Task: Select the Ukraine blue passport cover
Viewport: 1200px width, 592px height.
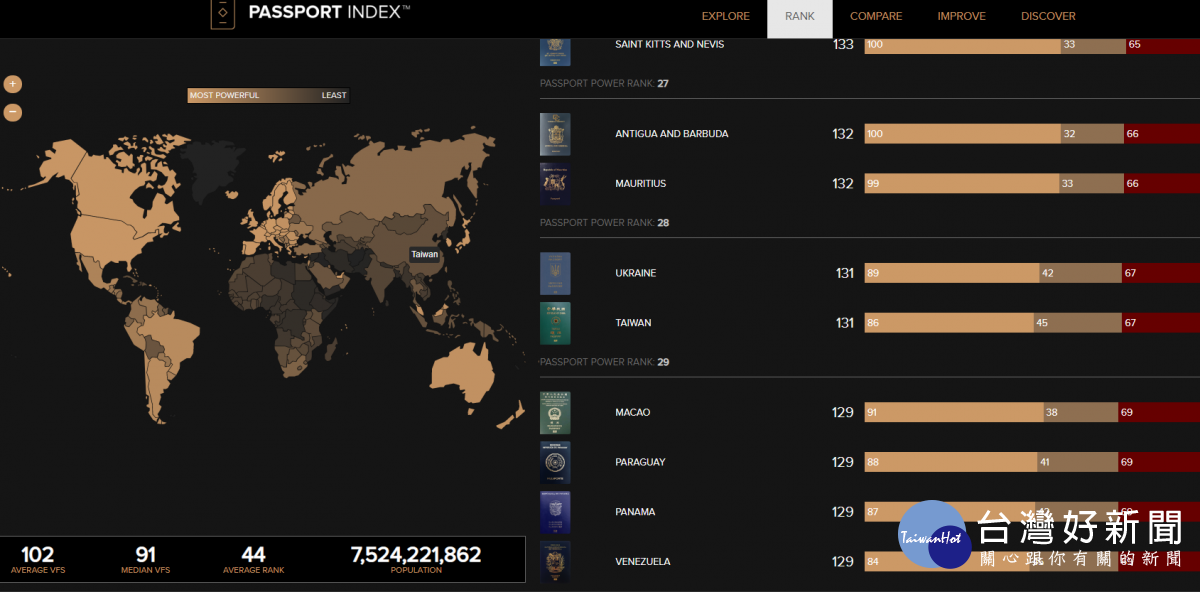Action: coord(555,273)
